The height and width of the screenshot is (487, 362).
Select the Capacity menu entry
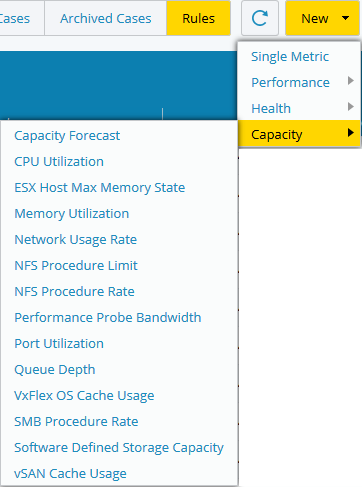[299, 133]
